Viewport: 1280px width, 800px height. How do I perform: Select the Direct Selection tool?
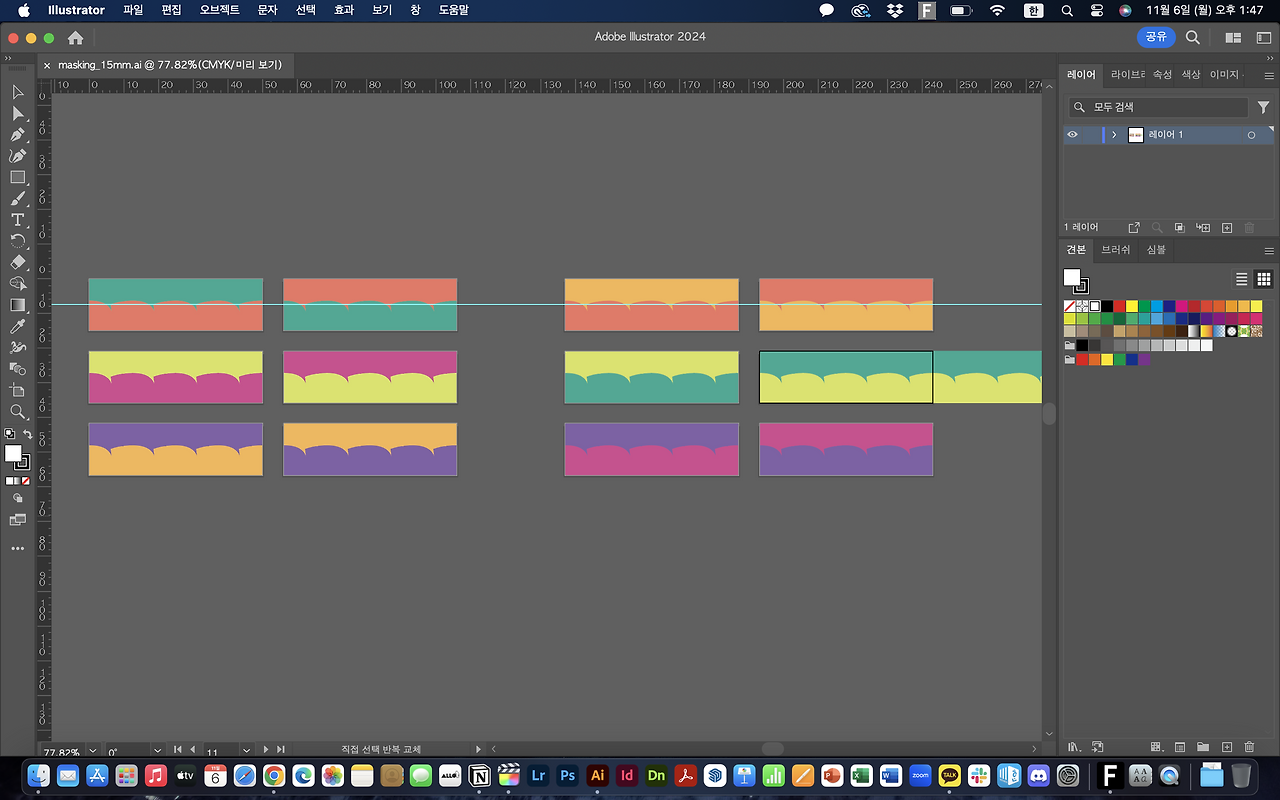click(18, 113)
